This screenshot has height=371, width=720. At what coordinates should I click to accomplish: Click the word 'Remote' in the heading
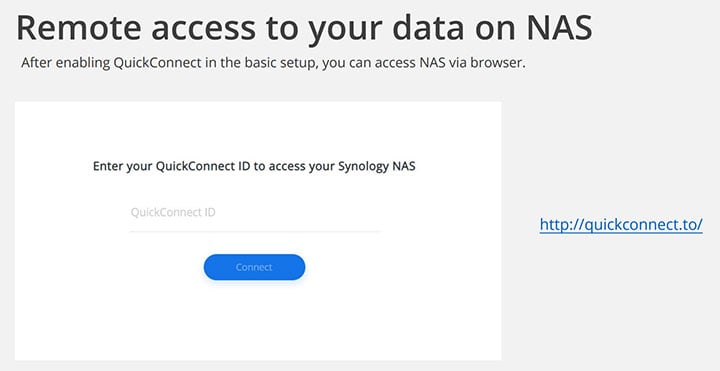79,28
